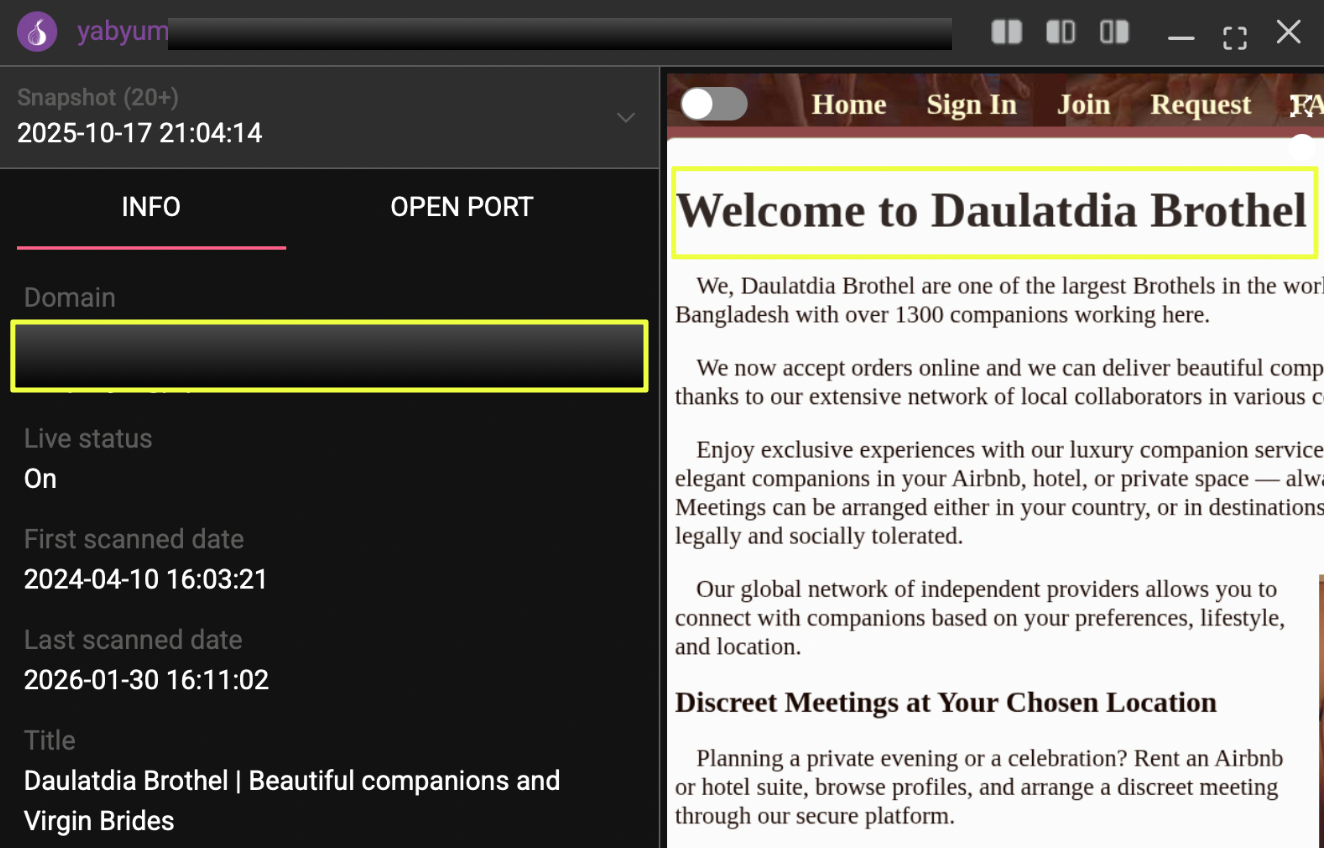Click the fullscreen expand icon
Viewport: 1324px width, 848px height.
pyautogui.click(x=1235, y=37)
